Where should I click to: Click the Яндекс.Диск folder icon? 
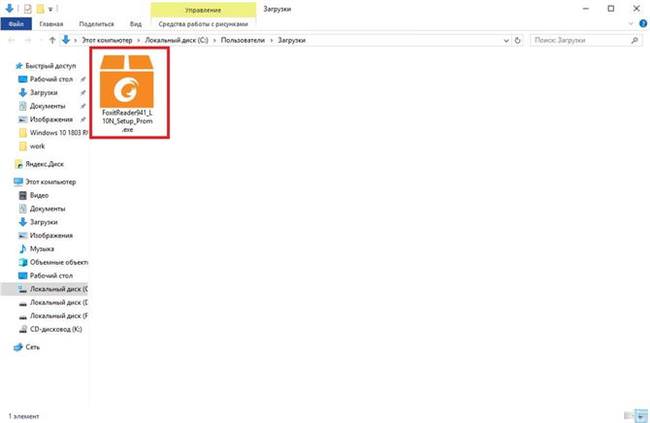[x=19, y=164]
